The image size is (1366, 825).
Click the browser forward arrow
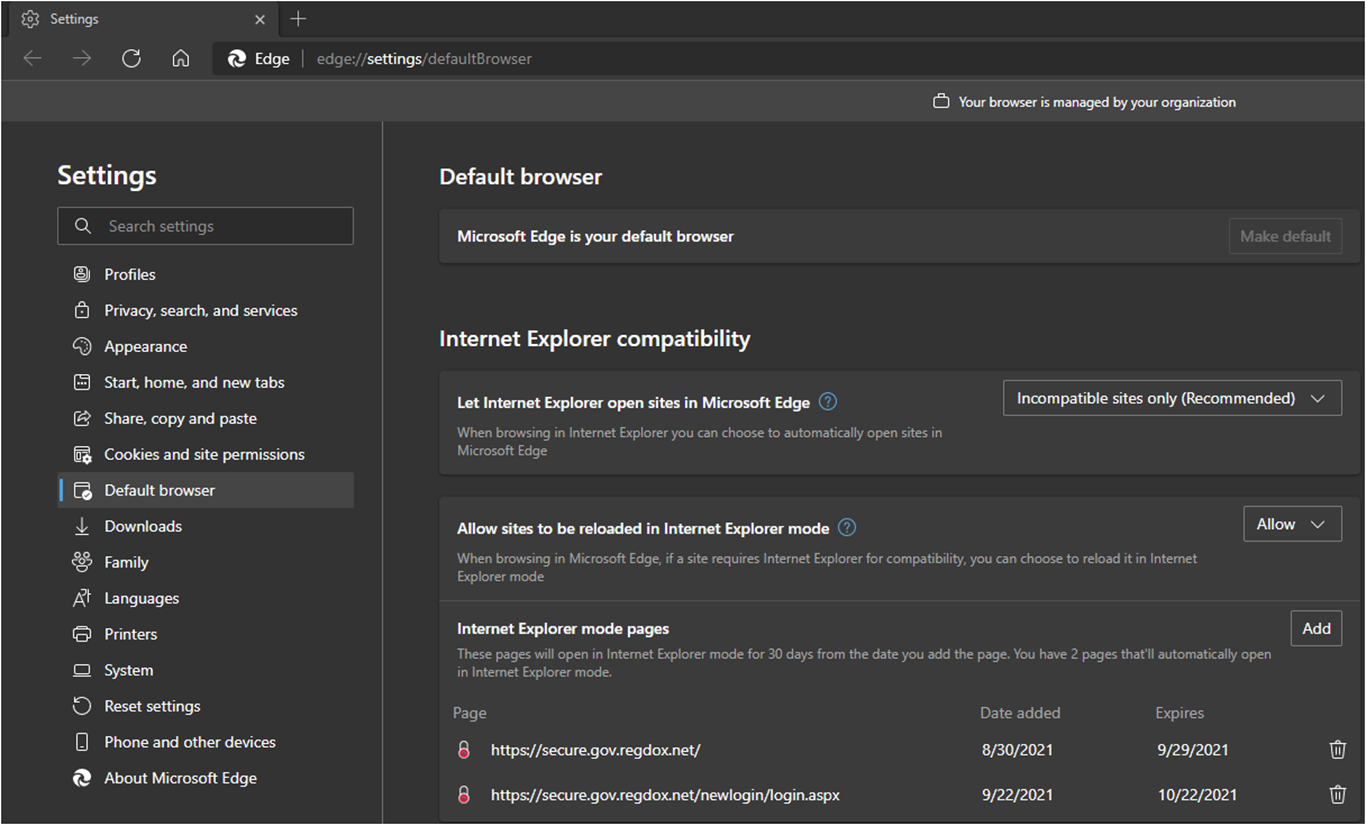pos(82,59)
